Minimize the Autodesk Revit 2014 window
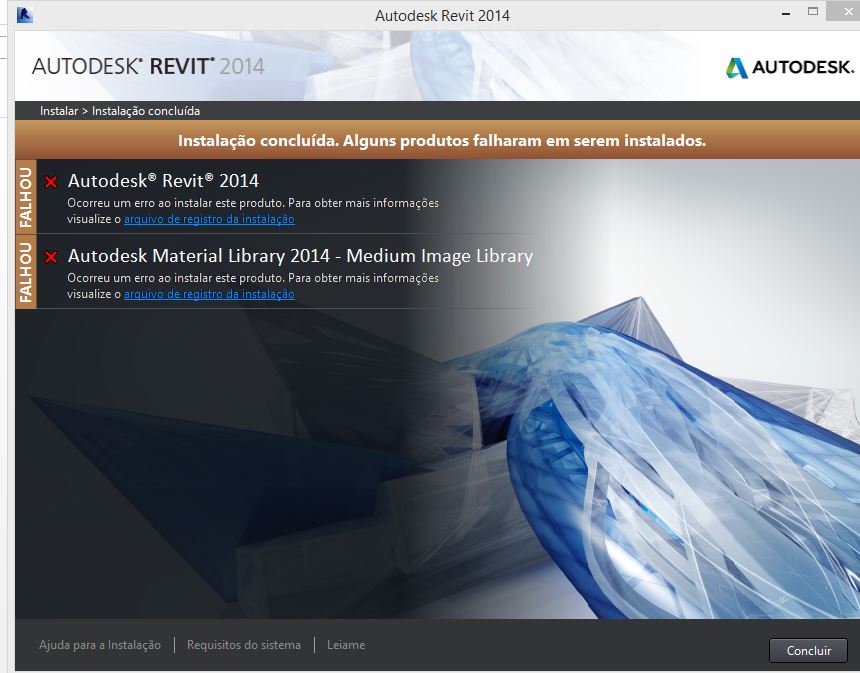The width and height of the screenshot is (860, 673). click(787, 13)
